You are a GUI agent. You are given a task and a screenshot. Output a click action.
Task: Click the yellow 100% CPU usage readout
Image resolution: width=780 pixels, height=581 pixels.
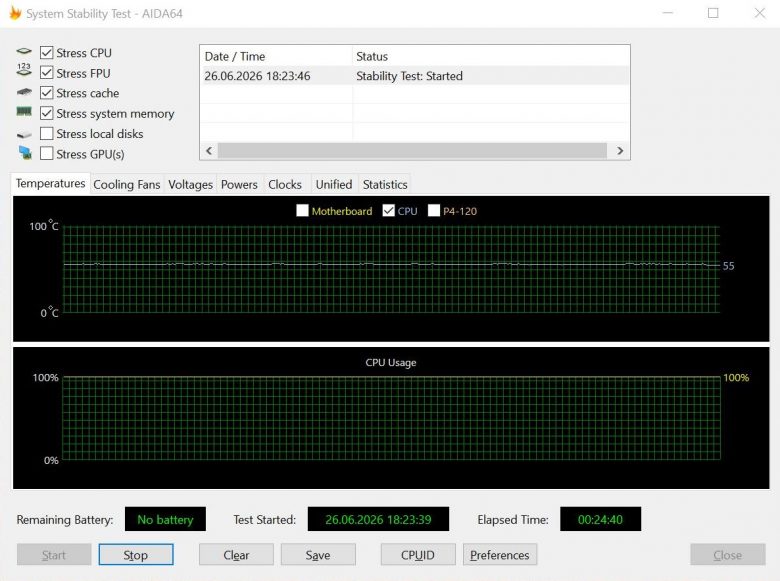coord(736,378)
